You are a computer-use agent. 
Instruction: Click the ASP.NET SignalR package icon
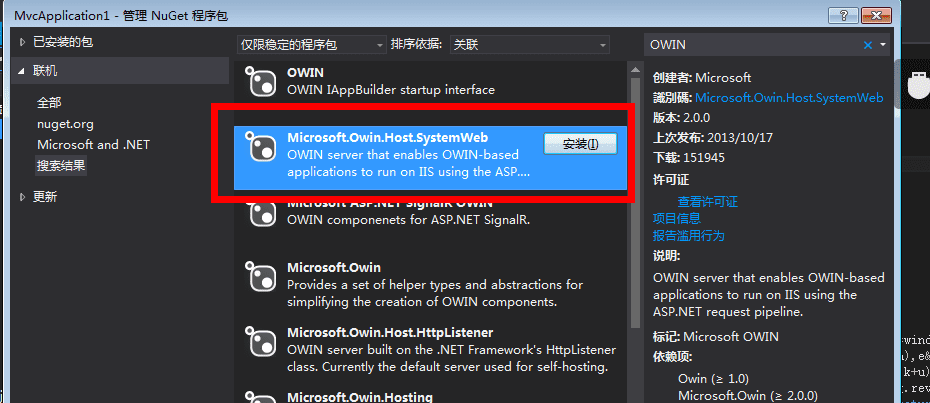pyautogui.click(x=260, y=213)
